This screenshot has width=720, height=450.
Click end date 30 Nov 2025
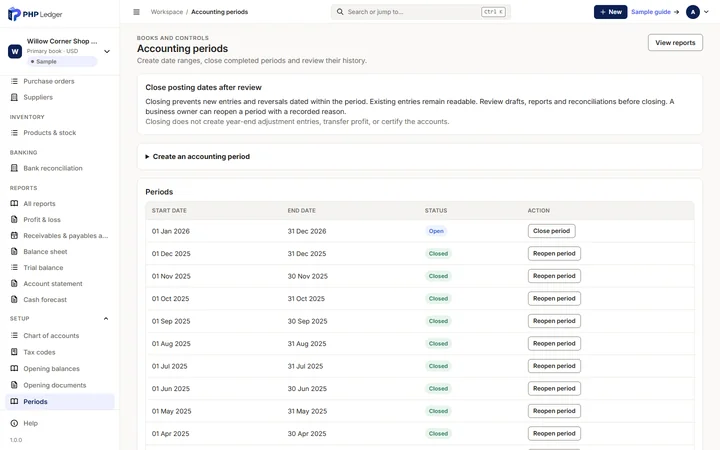point(308,276)
